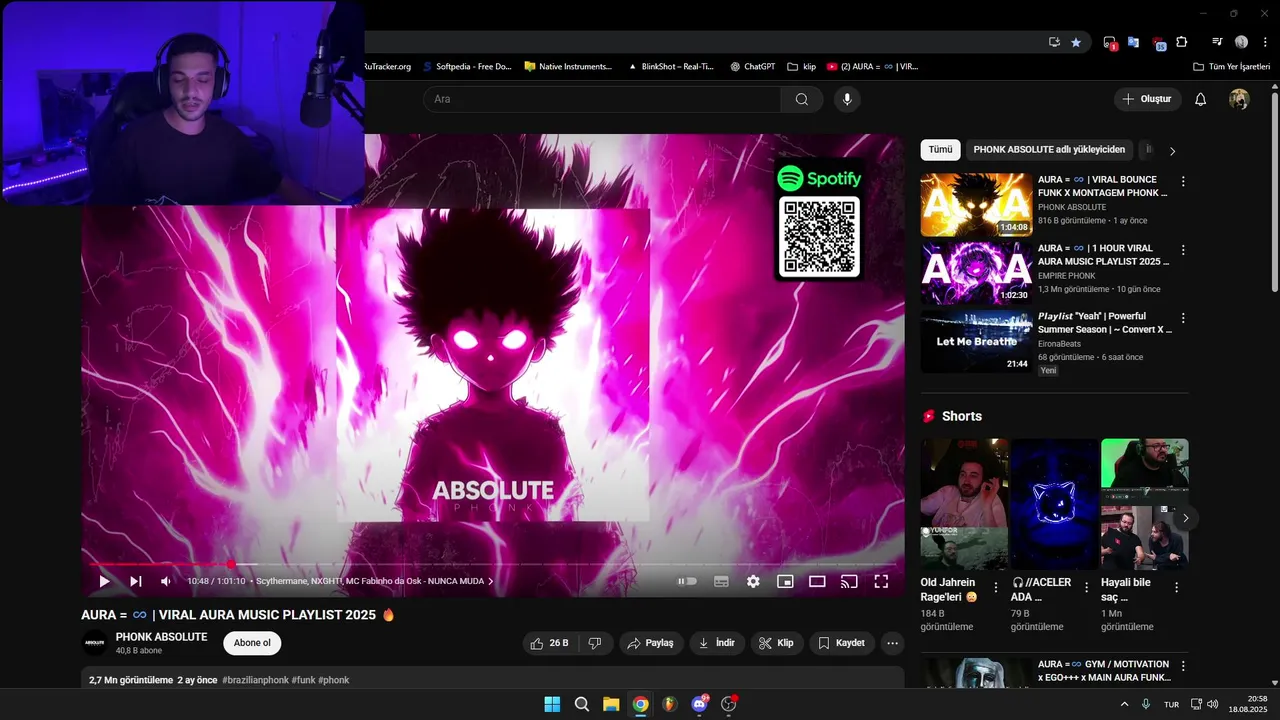Open Old Jahrein Rage'leri short
Image resolution: width=1280 pixels, height=720 pixels.
(x=964, y=504)
